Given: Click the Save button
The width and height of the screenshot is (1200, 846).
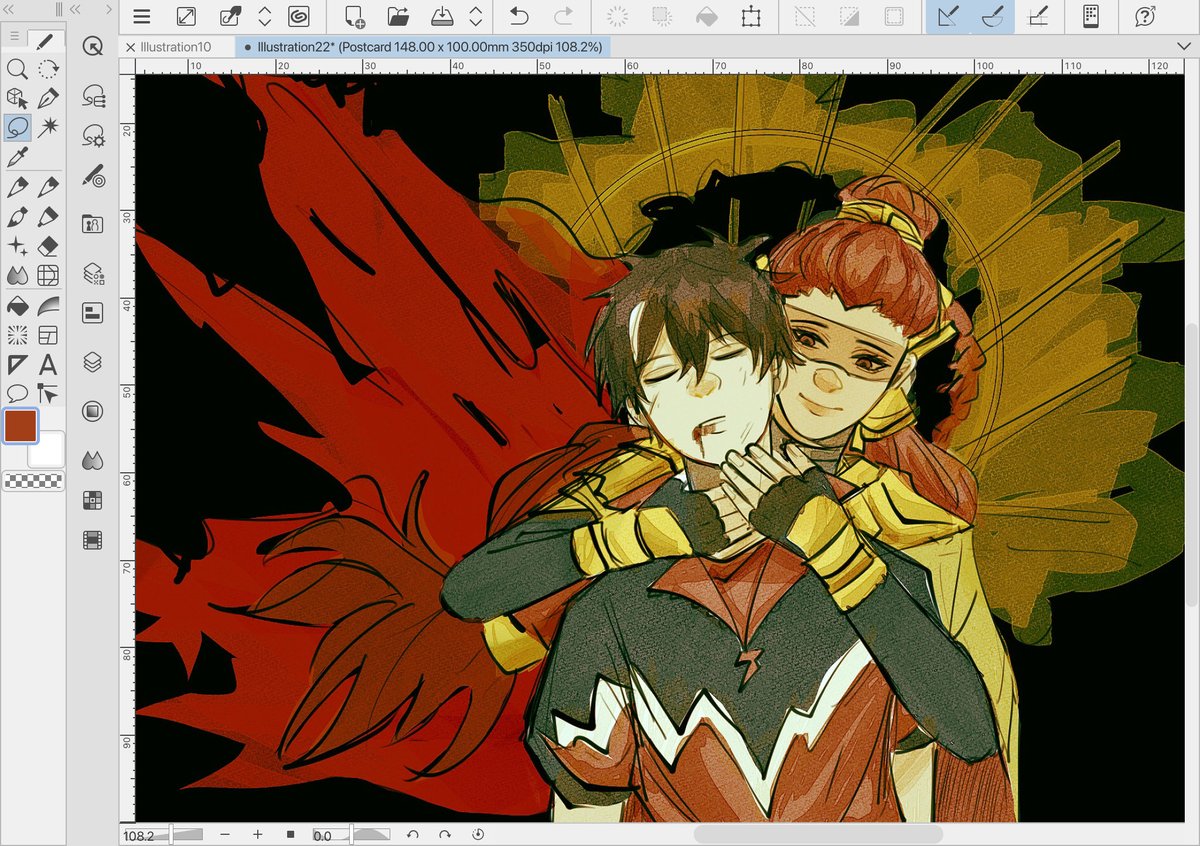Looking at the screenshot, I should pyautogui.click(x=442, y=16).
